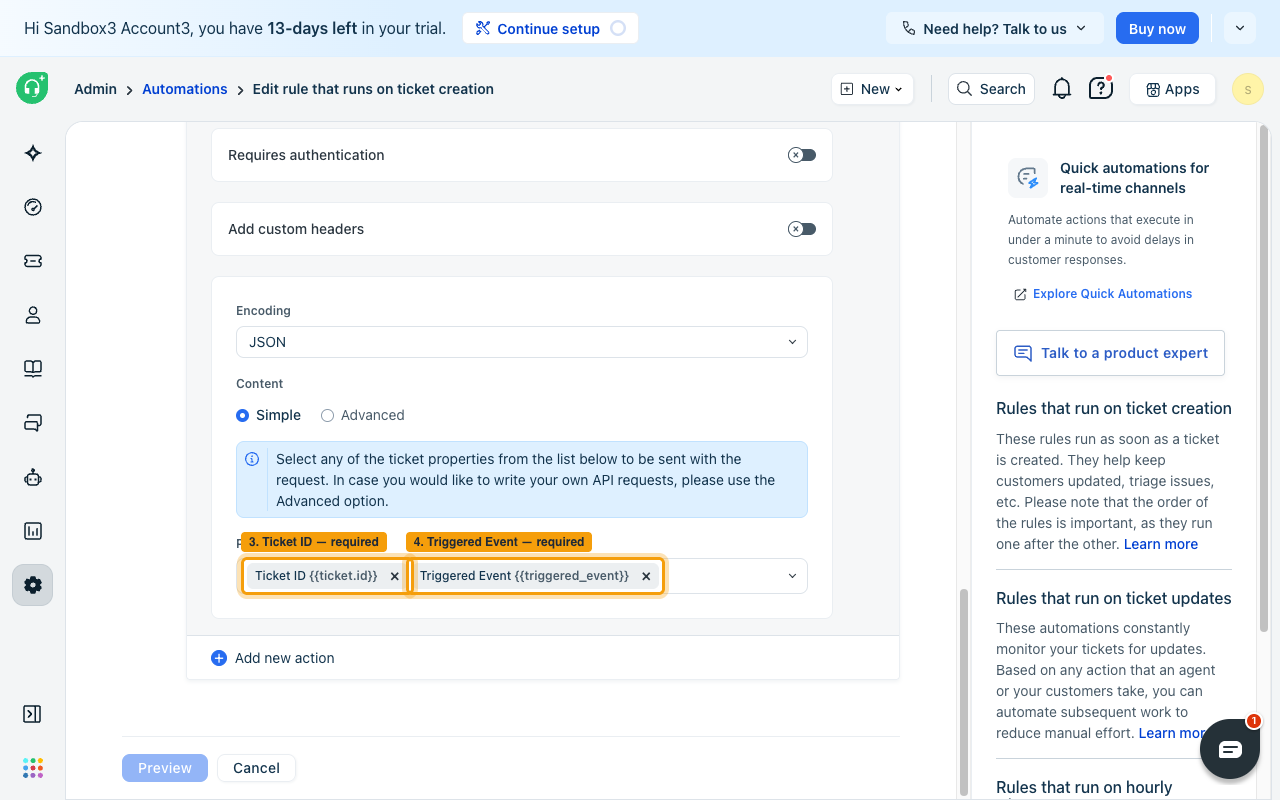The width and height of the screenshot is (1280, 800).
Task: Click the Ticket ID {{ticket.id}} tag text
Action: tap(316, 576)
